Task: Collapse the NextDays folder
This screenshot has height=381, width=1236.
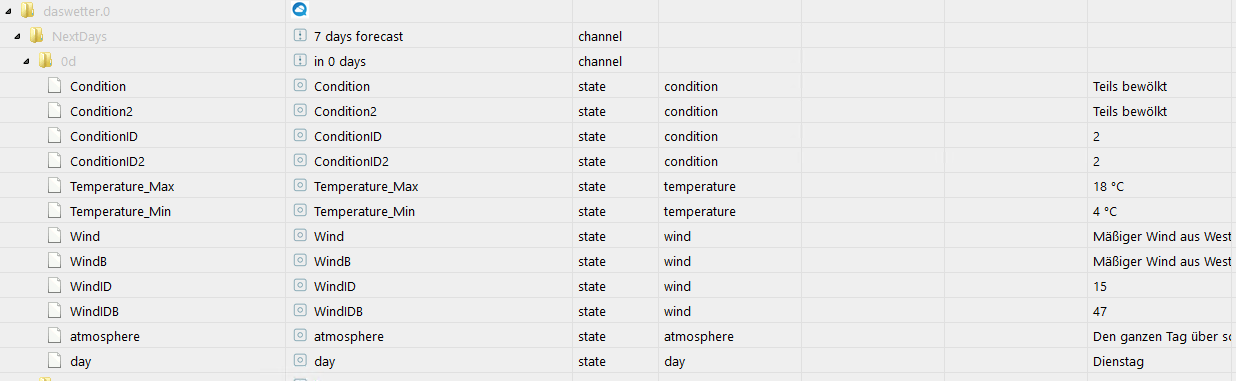Action: click(x=19, y=37)
